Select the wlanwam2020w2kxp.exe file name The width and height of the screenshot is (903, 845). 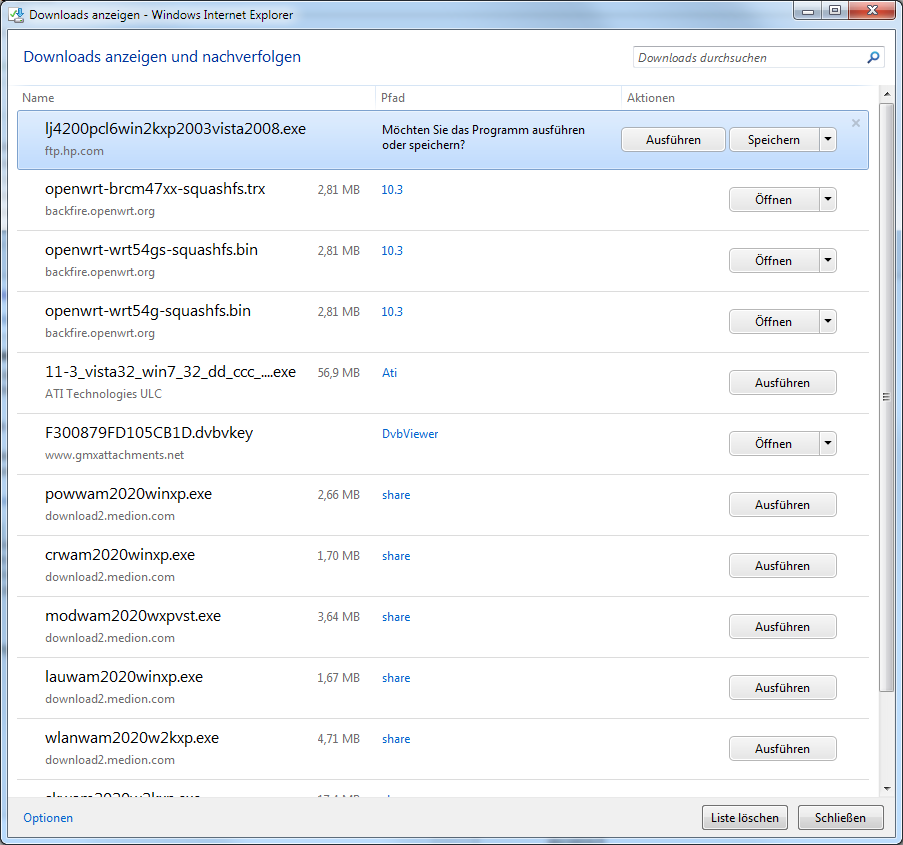click(132, 738)
